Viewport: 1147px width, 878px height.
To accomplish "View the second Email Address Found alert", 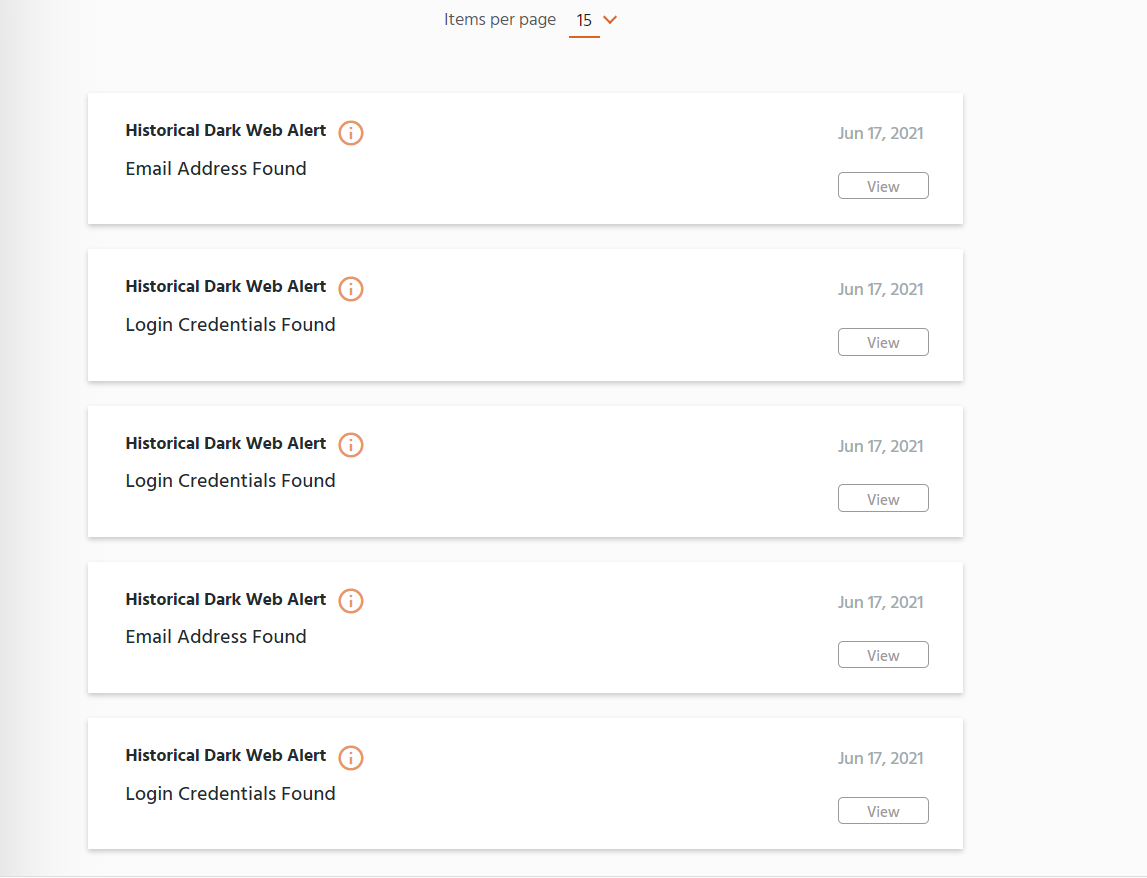I will [883, 655].
